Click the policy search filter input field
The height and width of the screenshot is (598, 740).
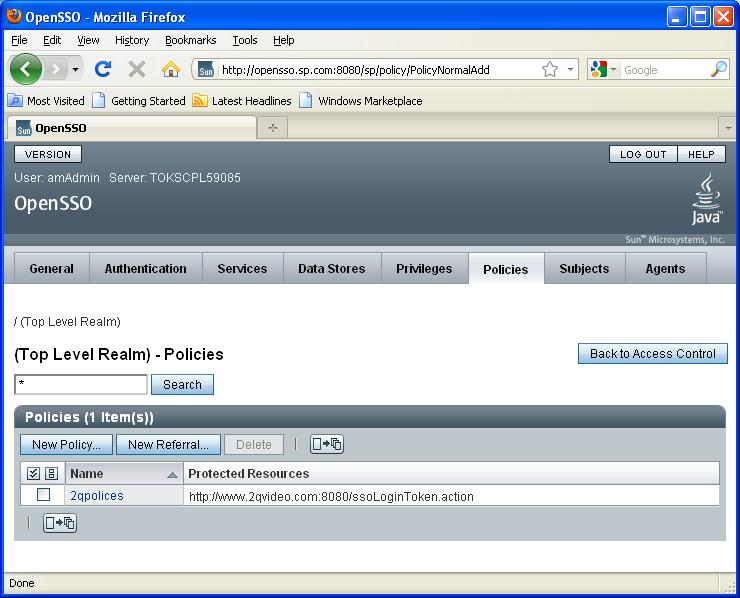81,384
